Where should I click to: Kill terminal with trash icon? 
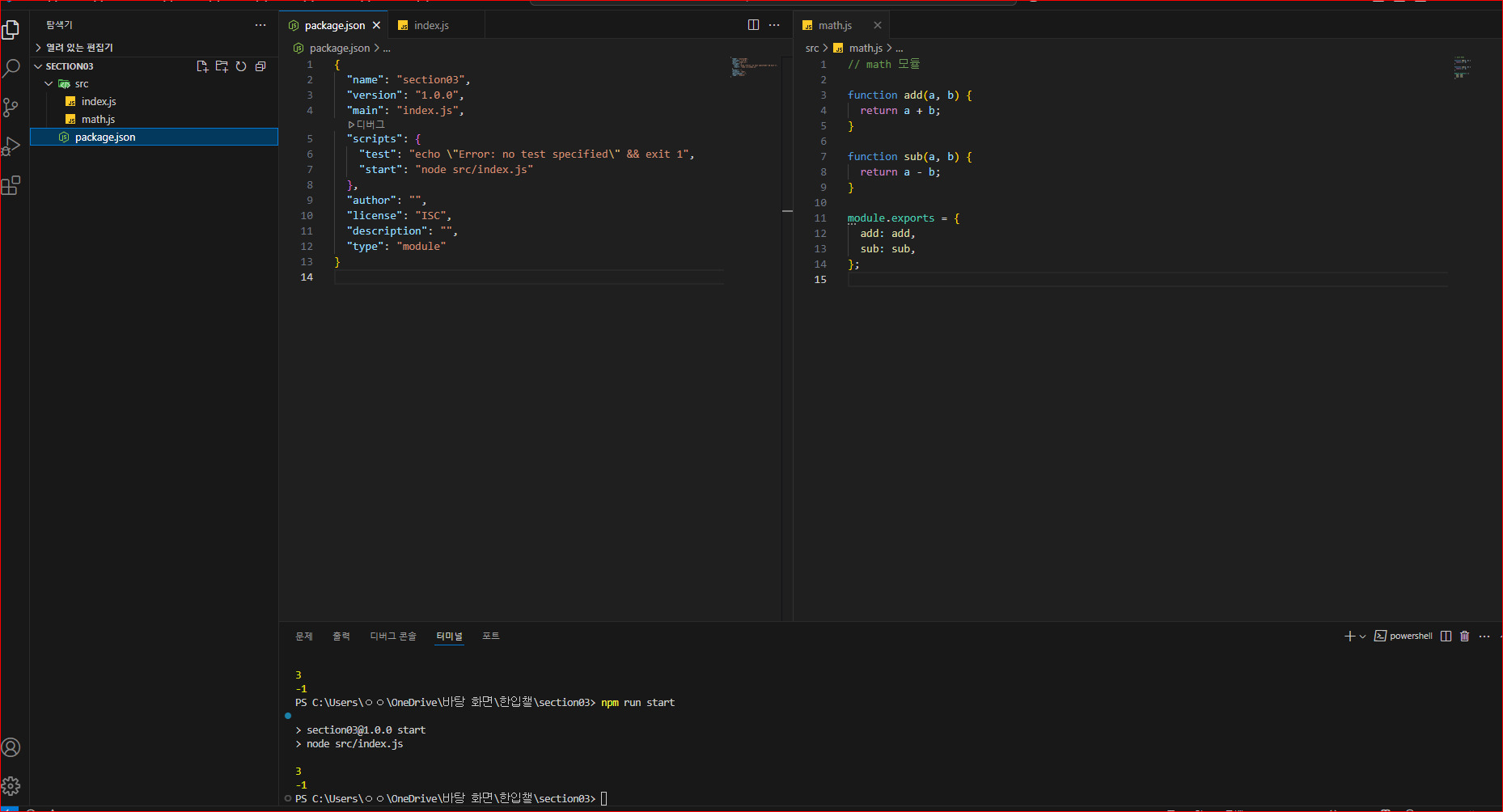tap(1464, 636)
